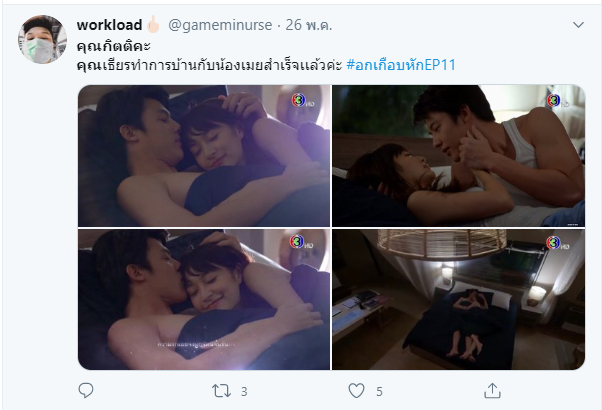
Task: View the bottom-left forehead kiss photo
Action: [x=204, y=299]
